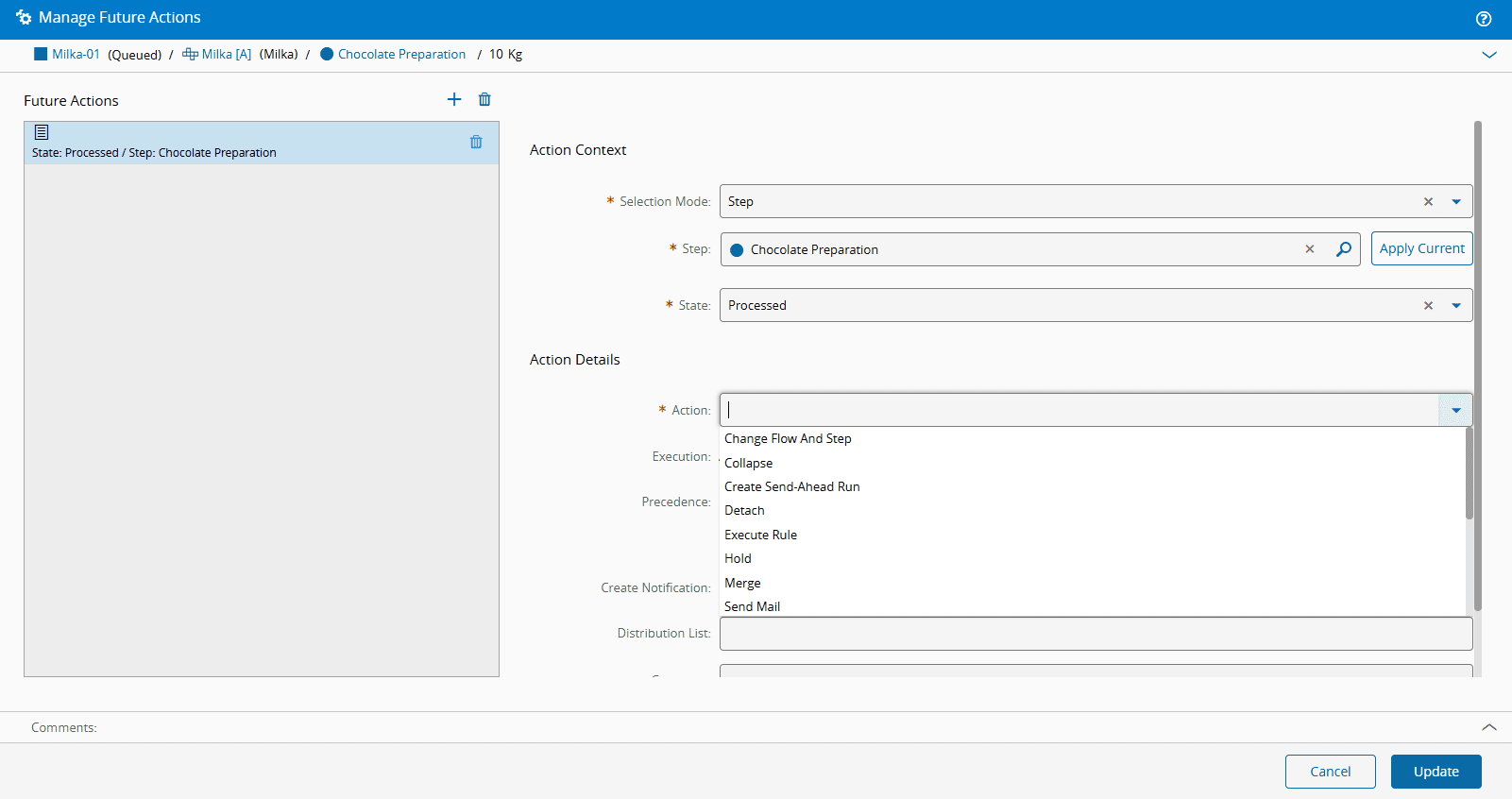
Task: Choose Change Flow And Step option
Action: click(x=788, y=439)
